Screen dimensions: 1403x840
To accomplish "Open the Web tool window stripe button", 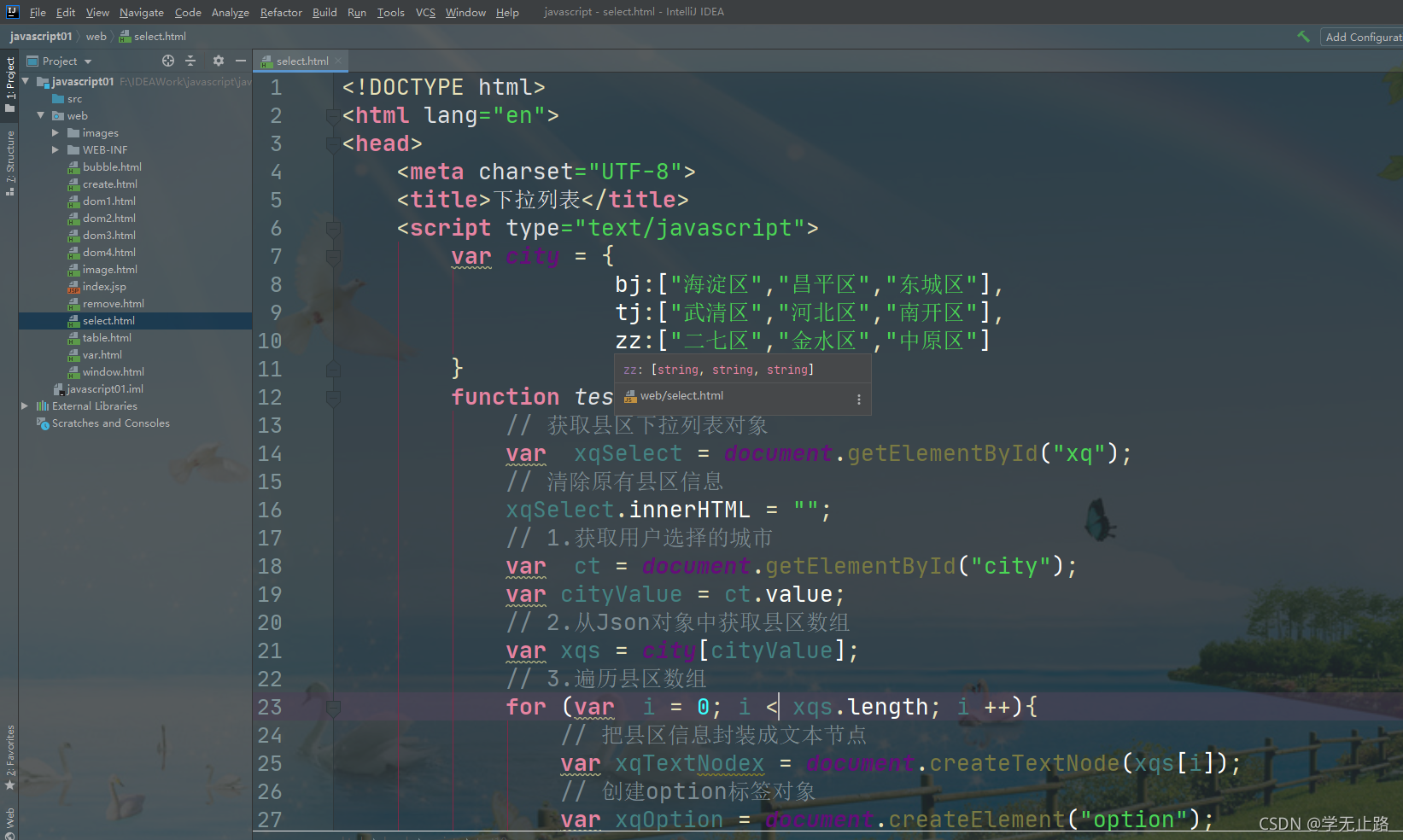I will tap(10, 823).
